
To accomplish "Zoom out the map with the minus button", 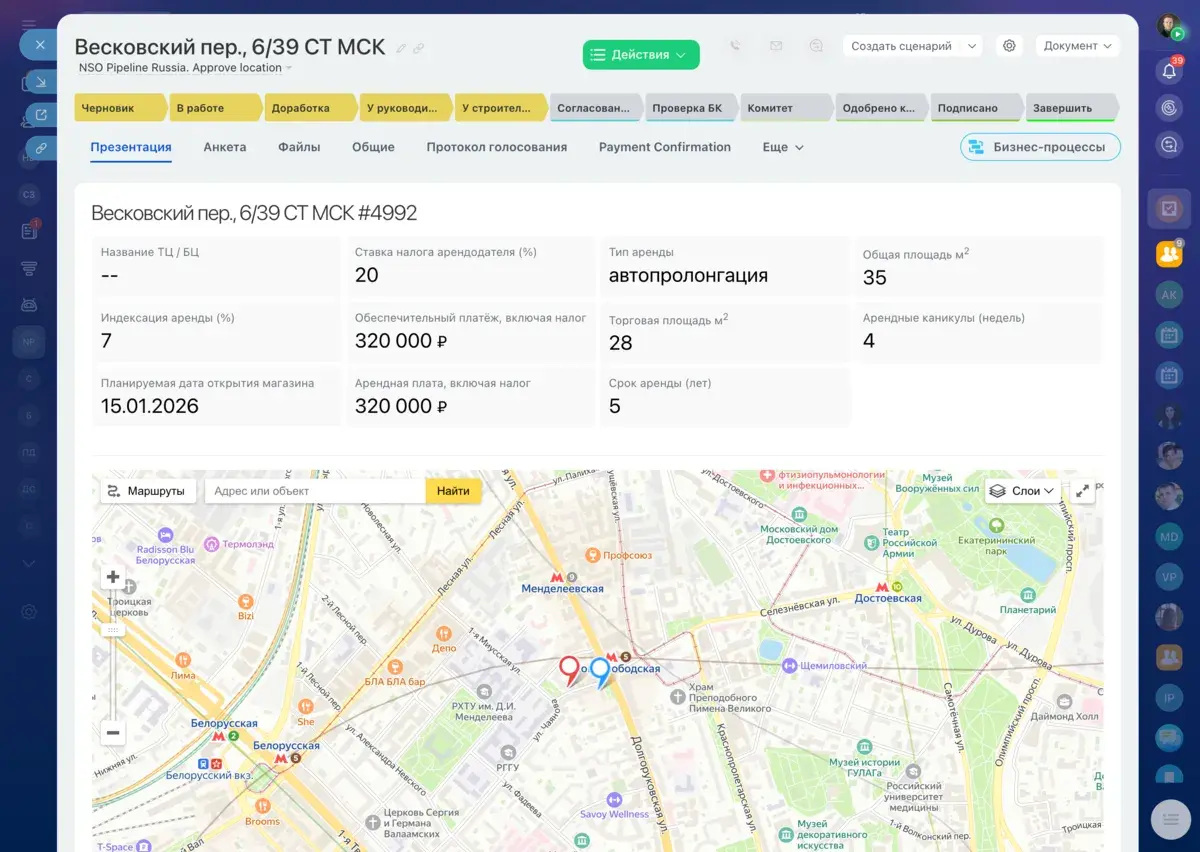I will coord(113,733).
